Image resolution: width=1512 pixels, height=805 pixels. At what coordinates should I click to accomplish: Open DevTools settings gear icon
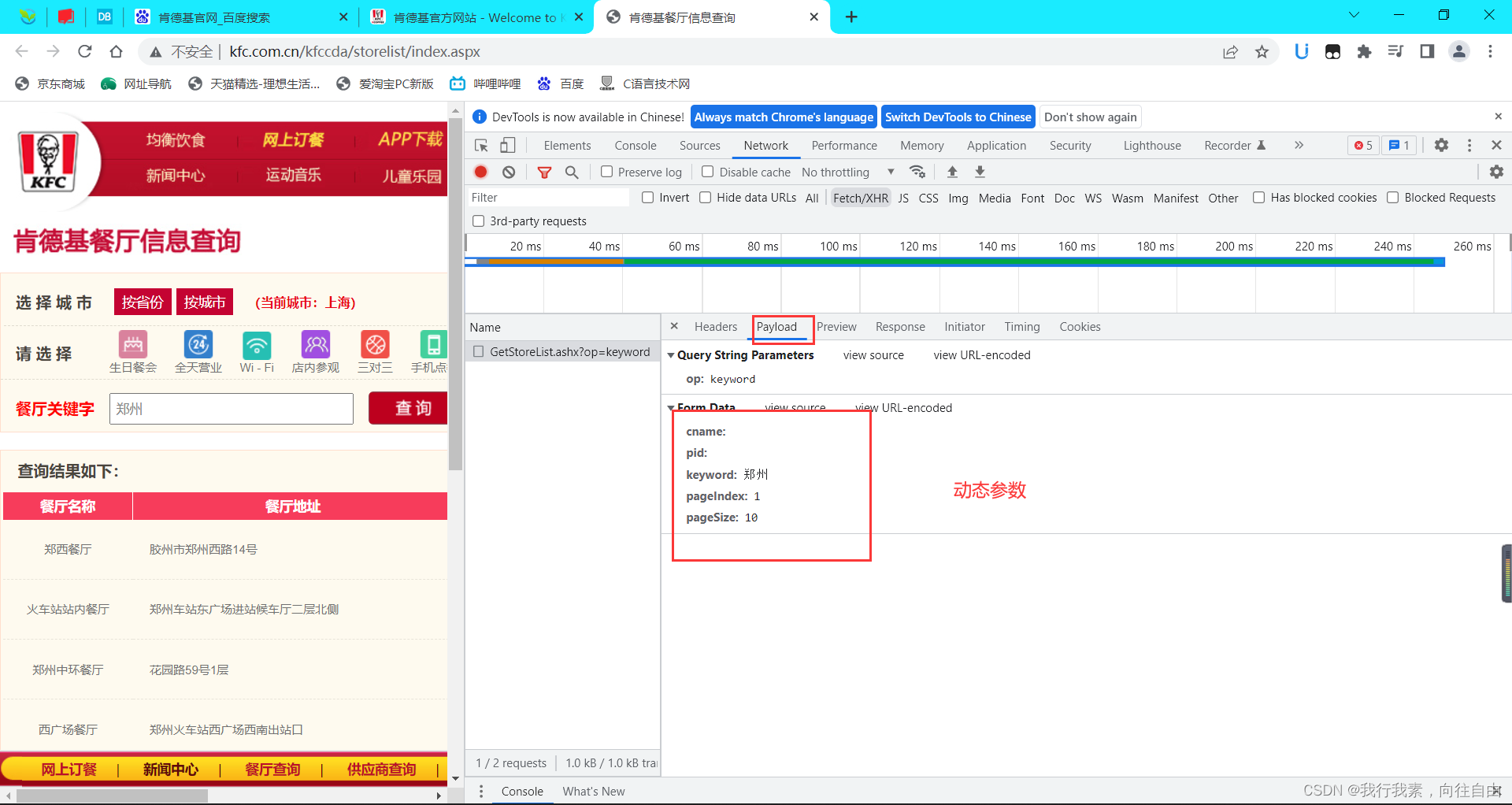pyautogui.click(x=1441, y=146)
